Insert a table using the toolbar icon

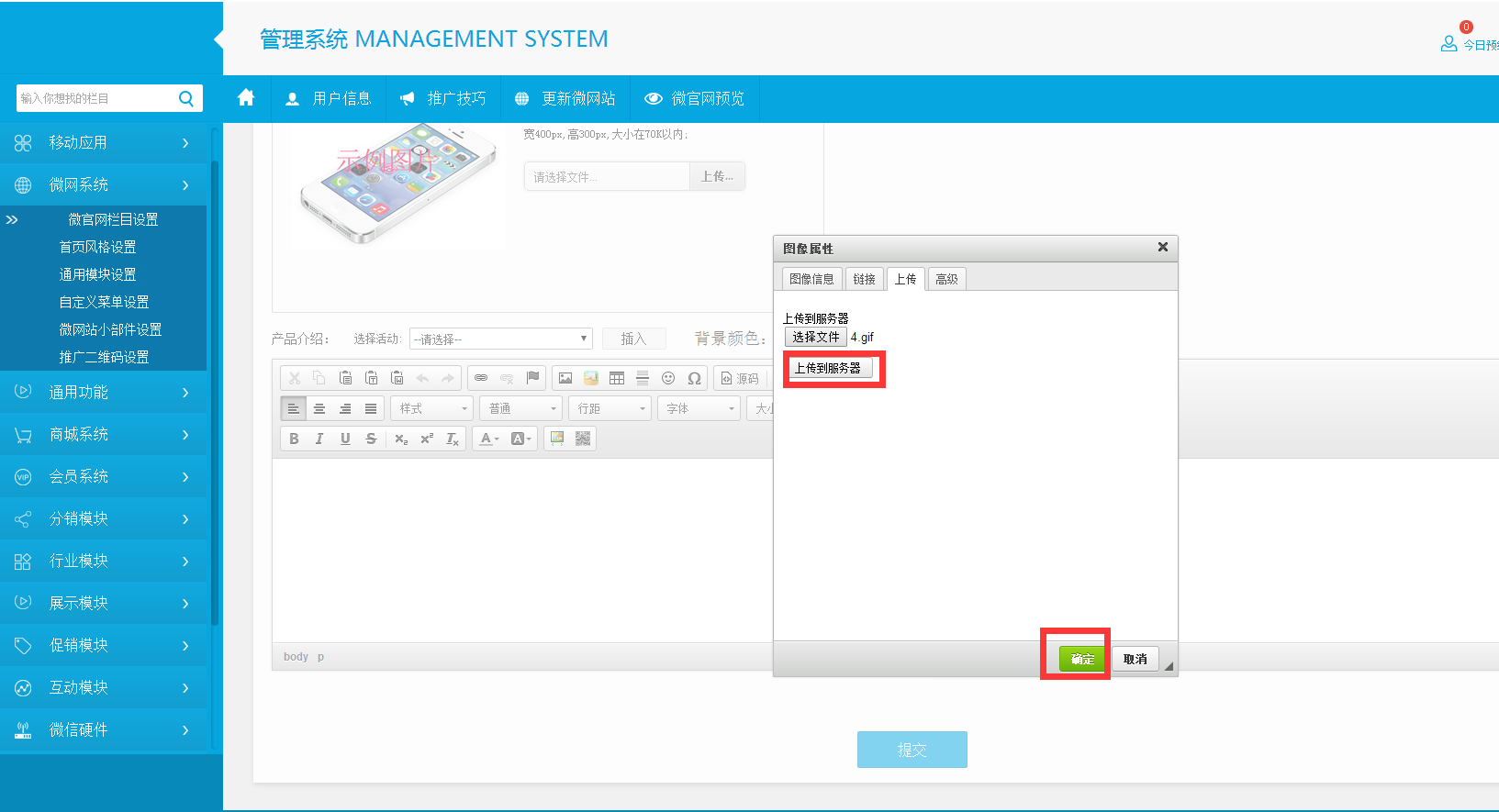tap(617, 378)
